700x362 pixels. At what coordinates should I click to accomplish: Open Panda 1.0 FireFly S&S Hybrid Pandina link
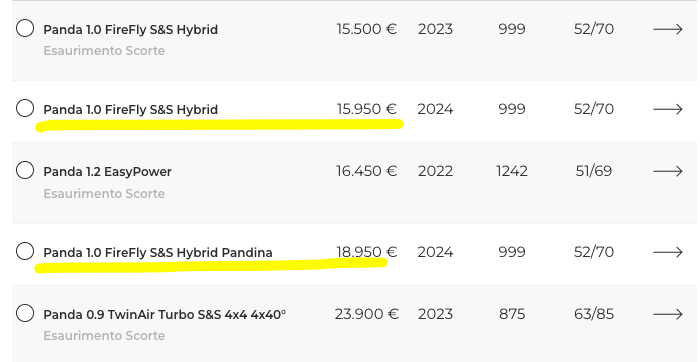pos(158,253)
